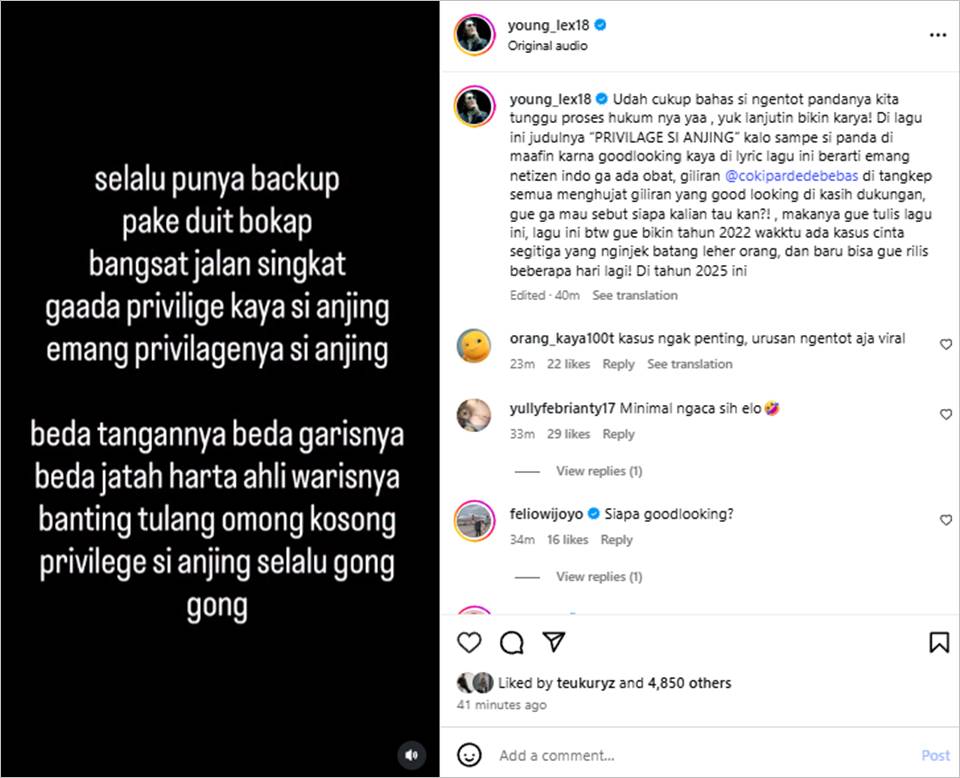Open emoji picker in comment box
Screen dimensions: 960x778
coord(469,755)
